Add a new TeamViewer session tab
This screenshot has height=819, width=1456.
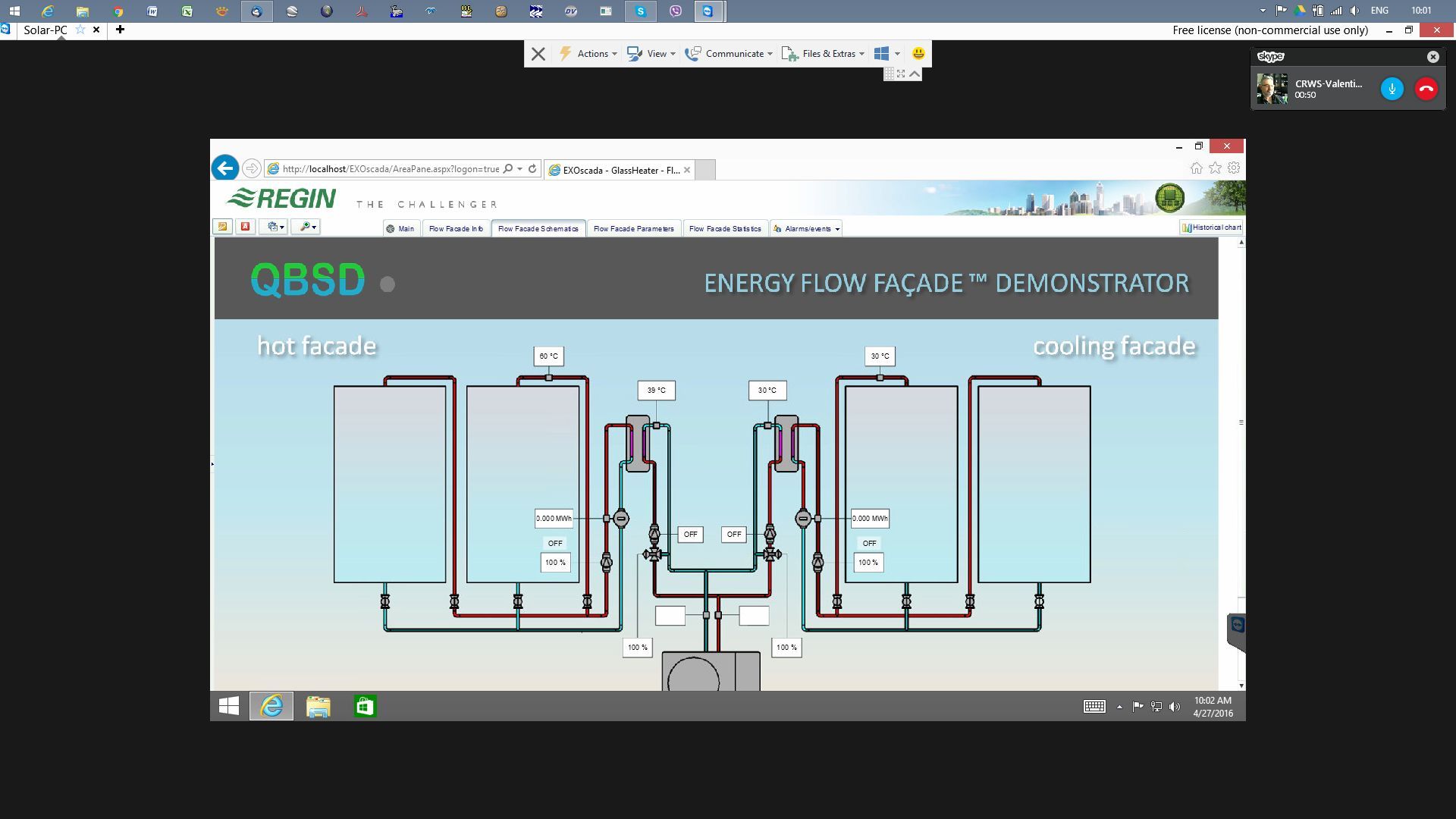(x=120, y=30)
